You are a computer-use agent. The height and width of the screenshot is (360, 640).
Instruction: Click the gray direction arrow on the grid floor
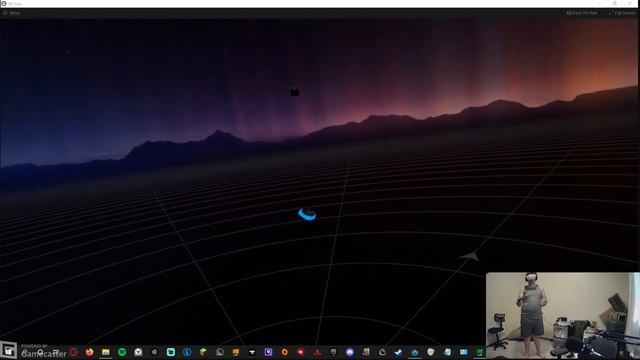(x=469, y=256)
